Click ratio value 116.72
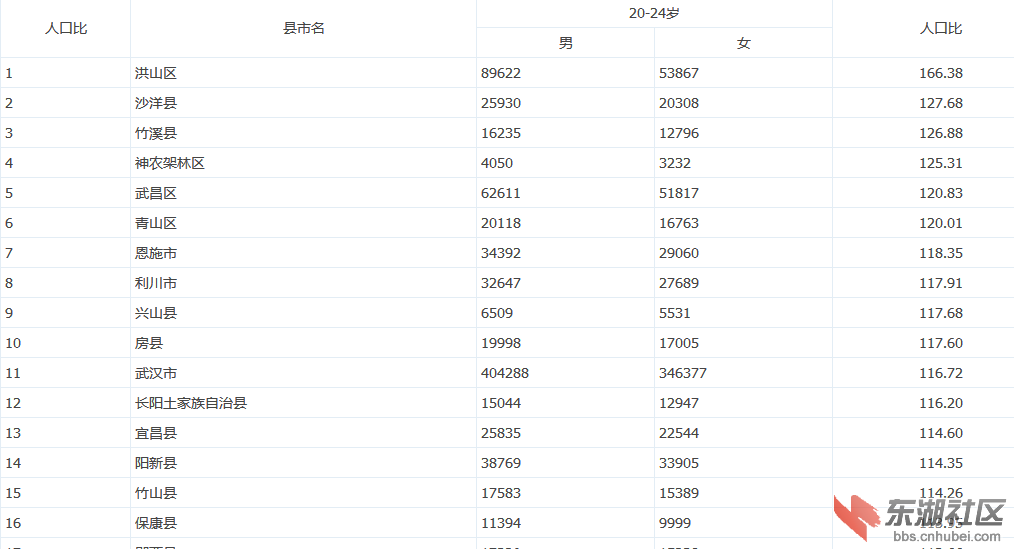1014x549 pixels. point(941,373)
